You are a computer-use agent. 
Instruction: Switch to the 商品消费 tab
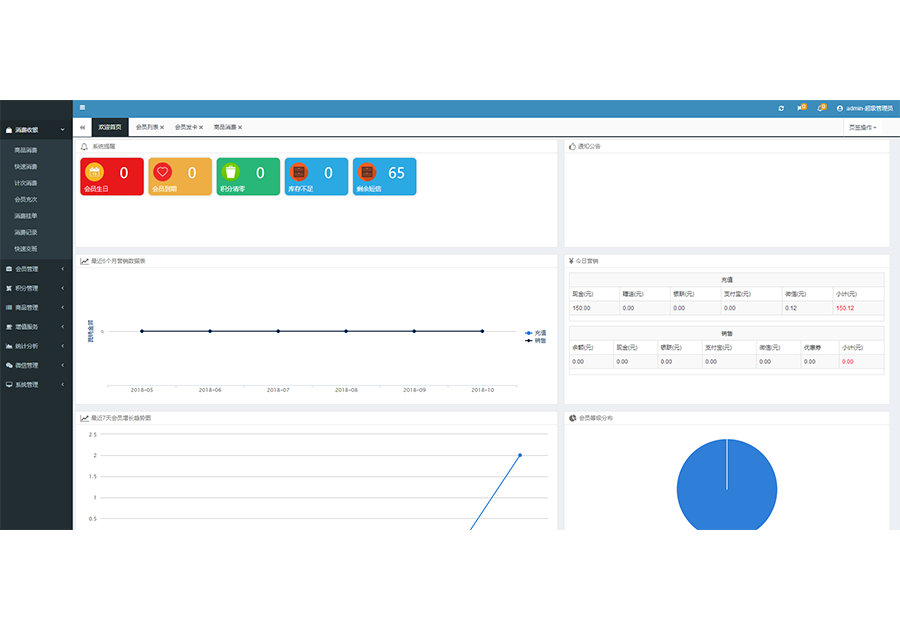coord(224,127)
